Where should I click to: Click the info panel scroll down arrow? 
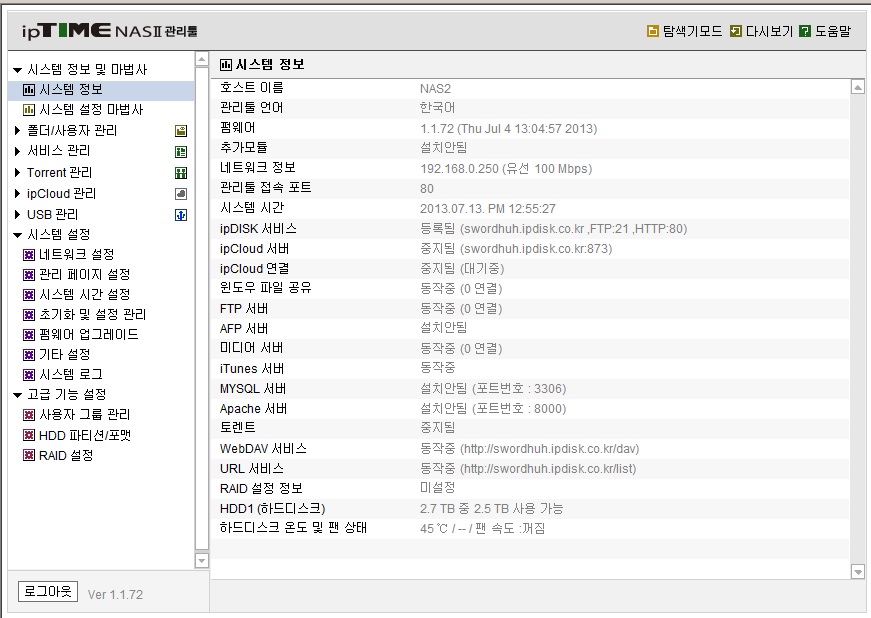tap(858, 572)
